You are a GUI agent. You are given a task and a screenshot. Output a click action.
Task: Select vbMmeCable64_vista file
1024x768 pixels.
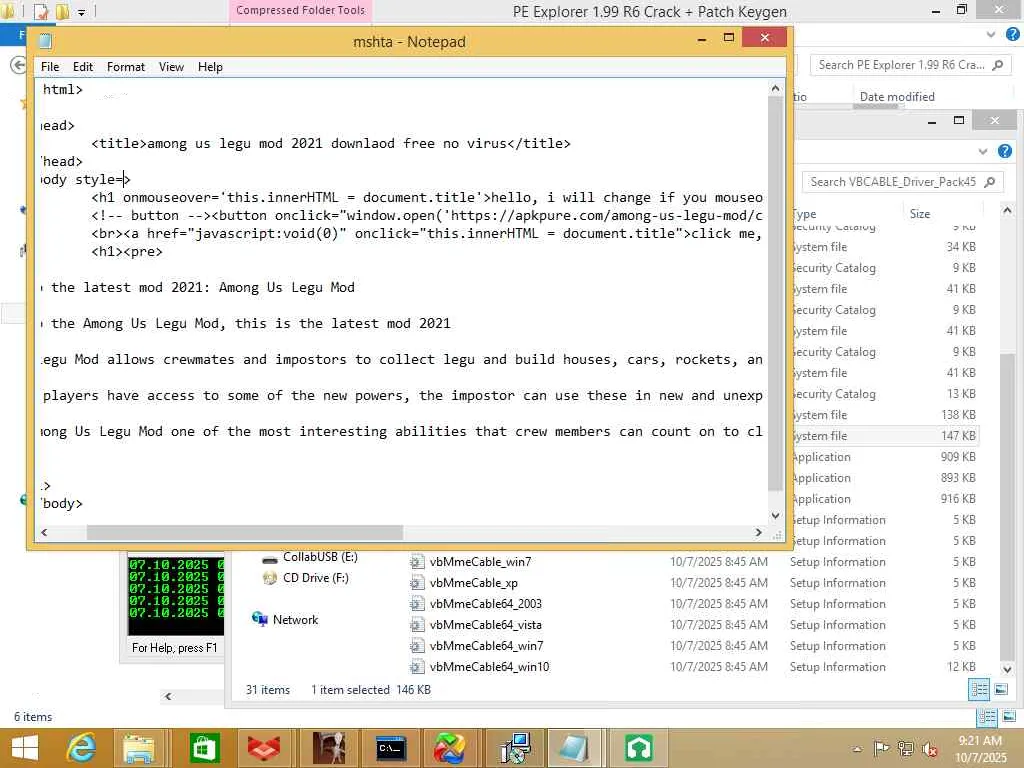pyautogui.click(x=485, y=624)
